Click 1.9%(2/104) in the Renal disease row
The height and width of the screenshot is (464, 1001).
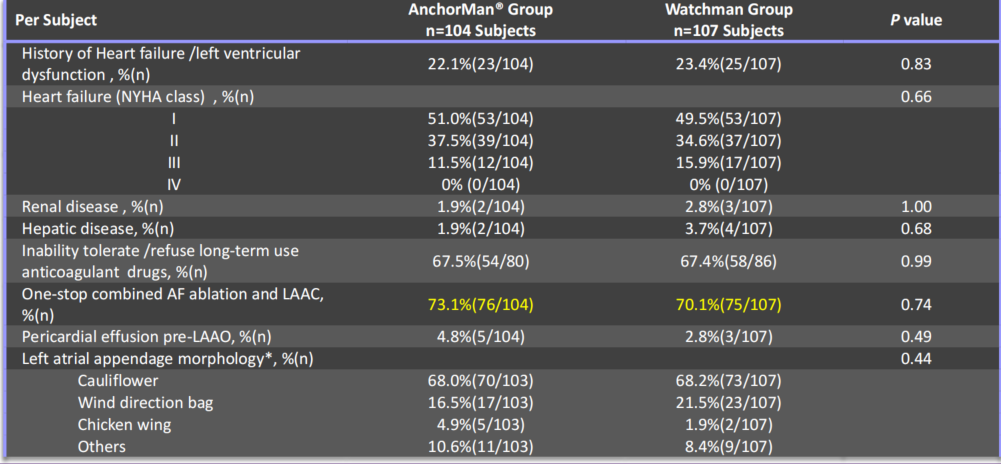tap(480, 207)
